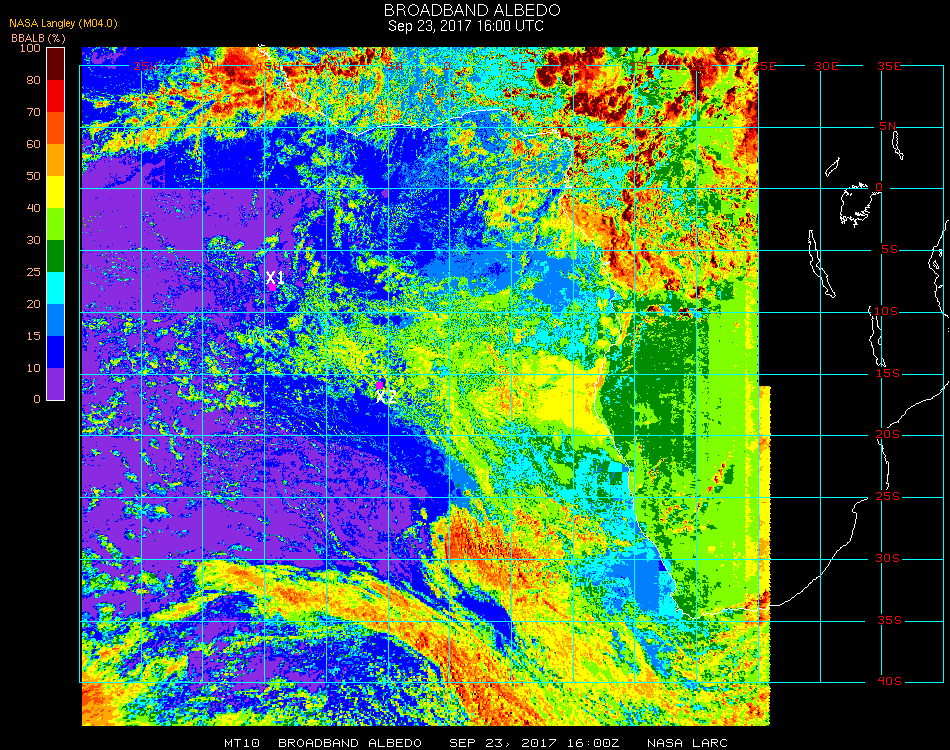
Task: Select dark blue 10–15 legend swatch
Action: [x=55, y=352]
